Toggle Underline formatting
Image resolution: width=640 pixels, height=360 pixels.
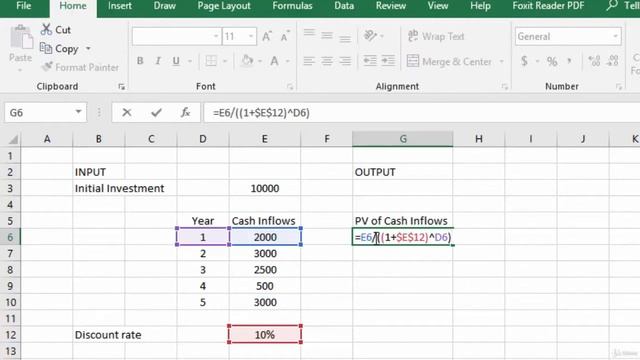pos(176,61)
